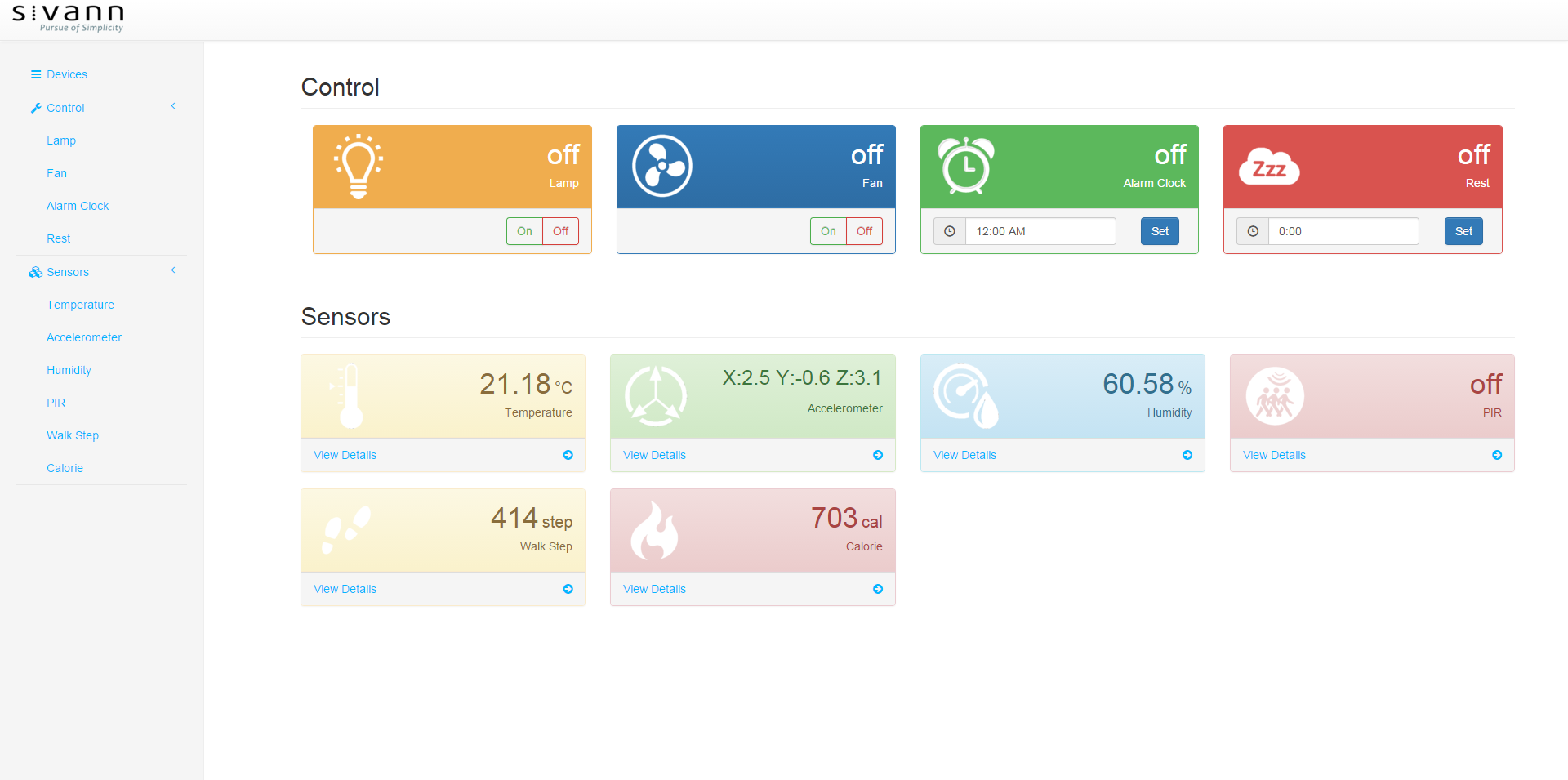Select Temperature in the sidebar
The width and height of the screenshot is (1568, 780).
80,305
